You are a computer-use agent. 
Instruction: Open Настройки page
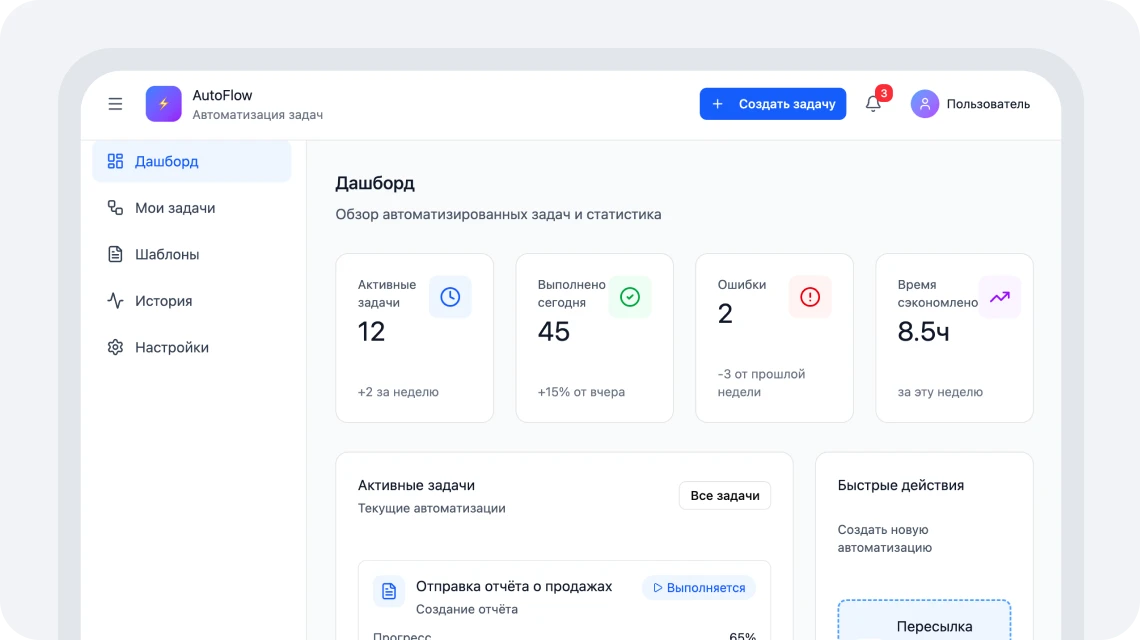[x=172, y=347]
